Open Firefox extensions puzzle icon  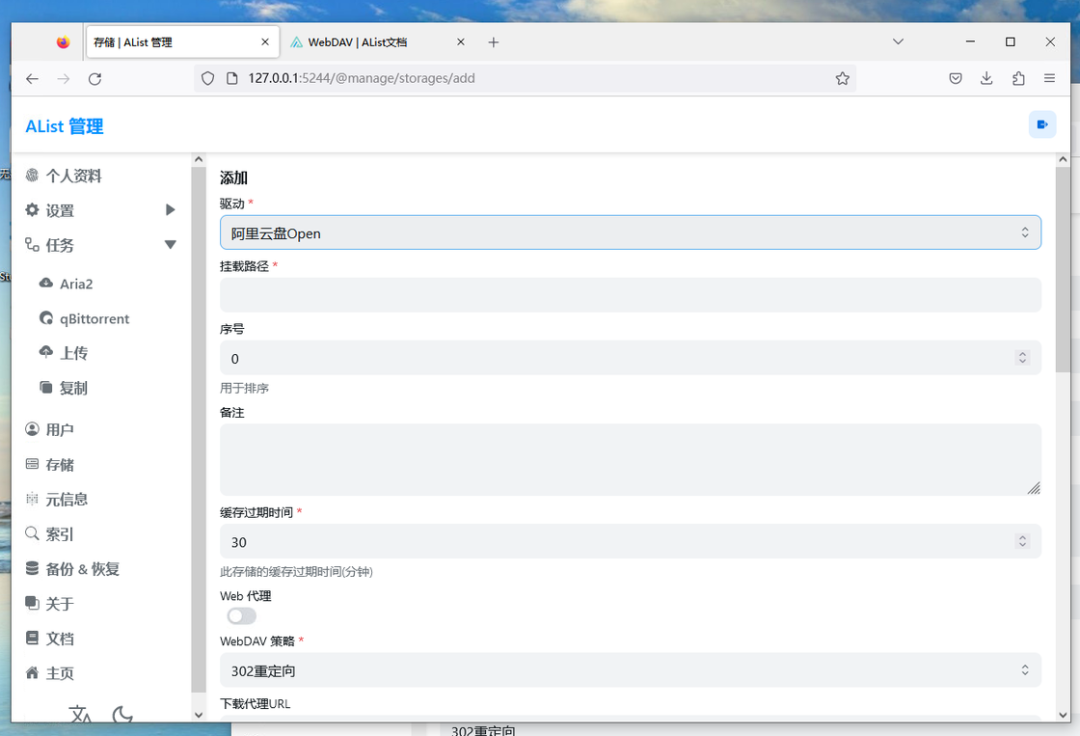click(1018, 78)
